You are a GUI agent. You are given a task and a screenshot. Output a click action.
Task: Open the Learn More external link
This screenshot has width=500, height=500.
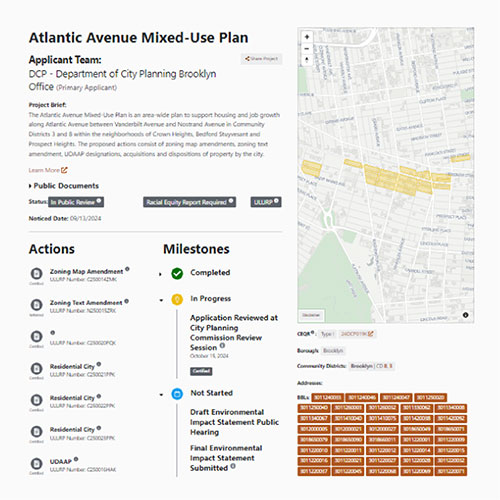[48, 170]
